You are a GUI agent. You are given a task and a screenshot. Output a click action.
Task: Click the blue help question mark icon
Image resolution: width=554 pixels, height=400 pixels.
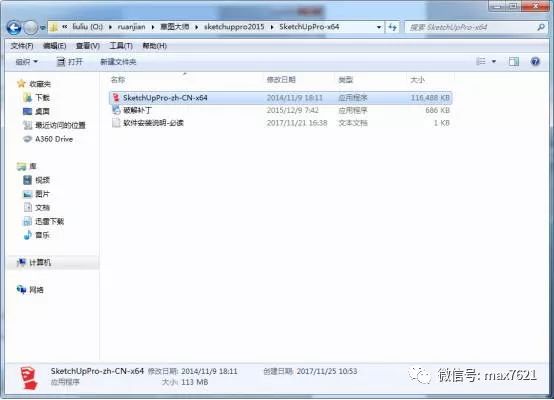point(535,62)
